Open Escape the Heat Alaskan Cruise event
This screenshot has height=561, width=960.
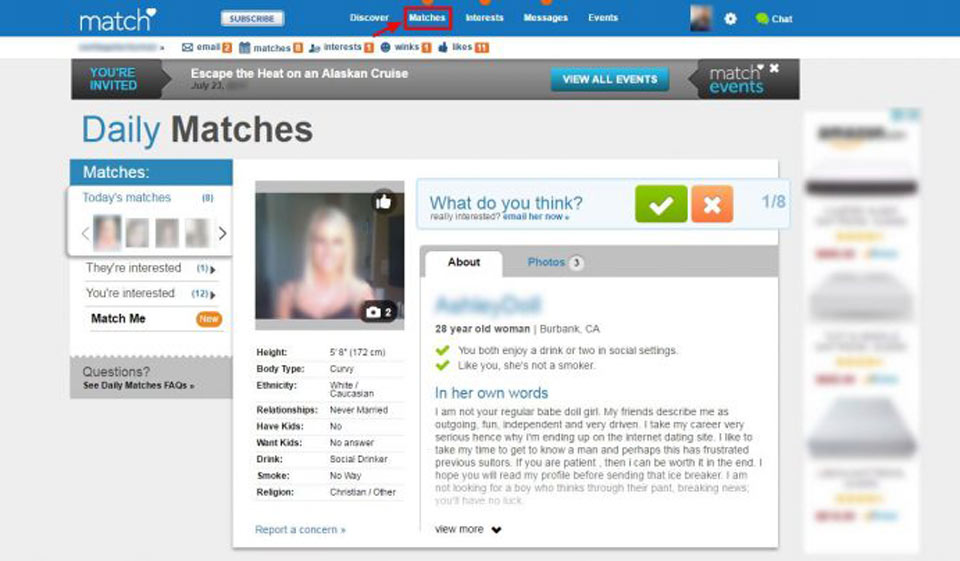299,73
